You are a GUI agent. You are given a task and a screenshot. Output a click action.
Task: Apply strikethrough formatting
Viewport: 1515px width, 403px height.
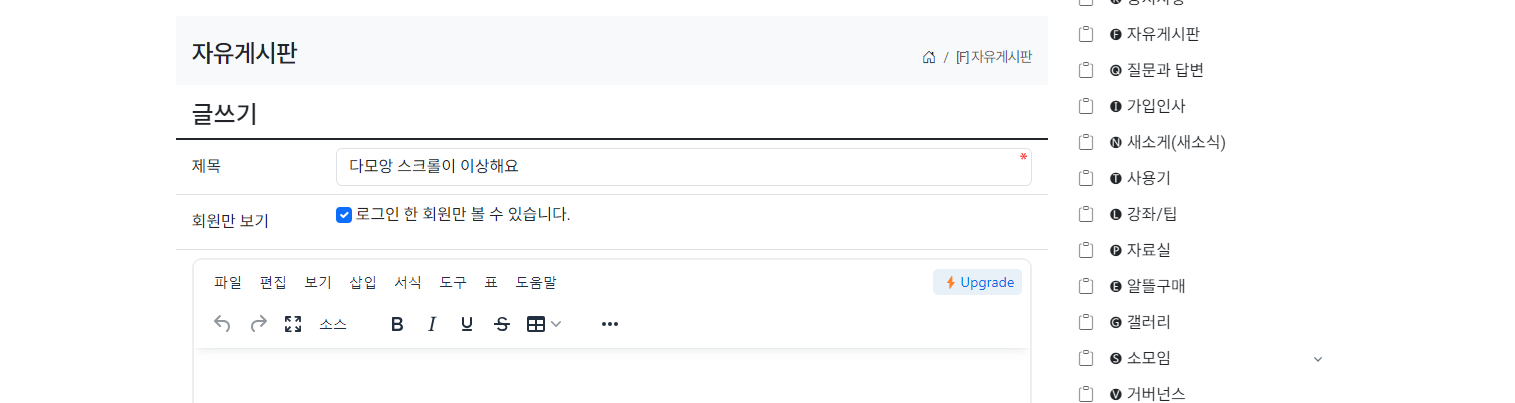click(502, 324)
